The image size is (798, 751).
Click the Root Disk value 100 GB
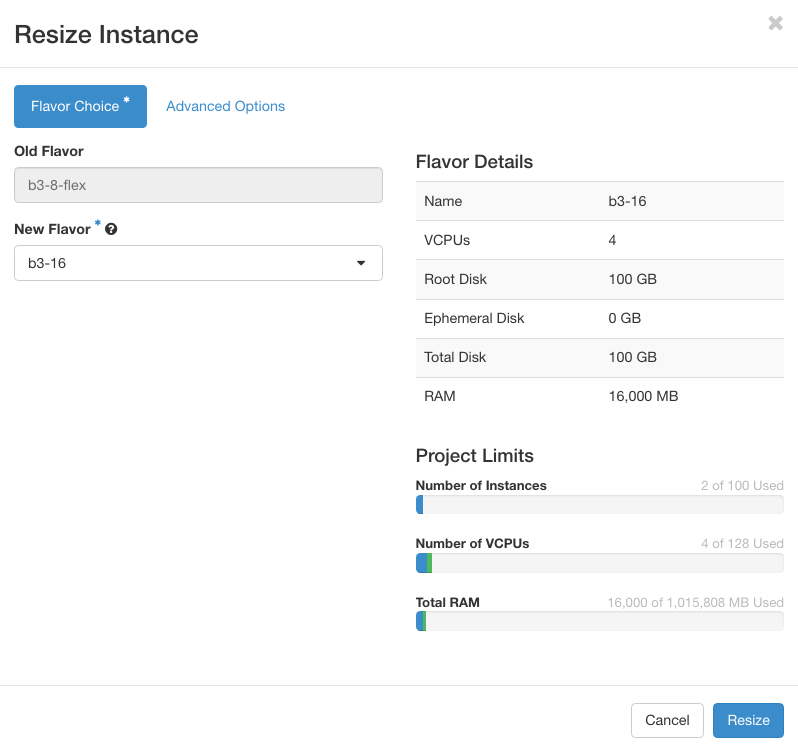[633, 279]
